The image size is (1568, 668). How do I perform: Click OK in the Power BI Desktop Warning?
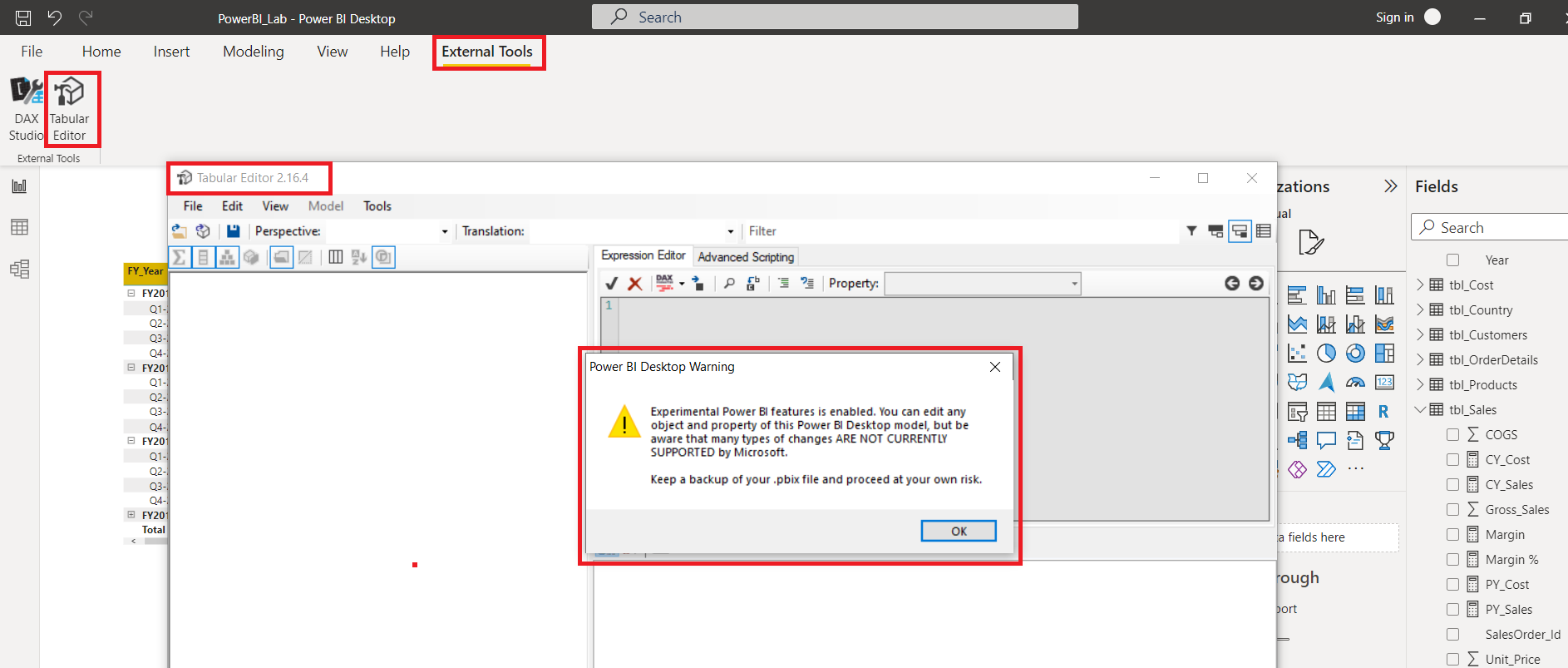coord(959,531)
